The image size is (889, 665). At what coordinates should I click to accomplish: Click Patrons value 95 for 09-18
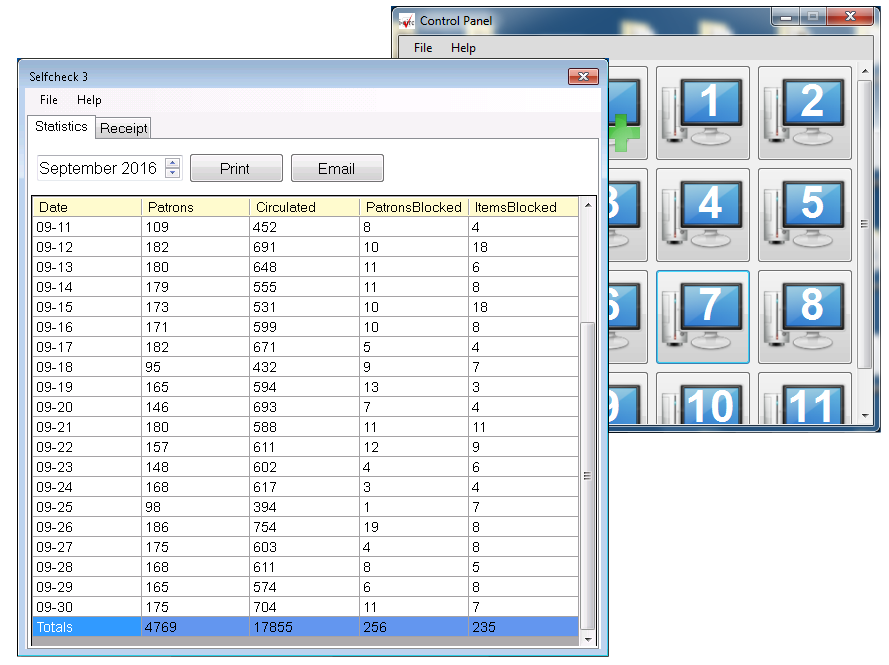tap(195, 367)
